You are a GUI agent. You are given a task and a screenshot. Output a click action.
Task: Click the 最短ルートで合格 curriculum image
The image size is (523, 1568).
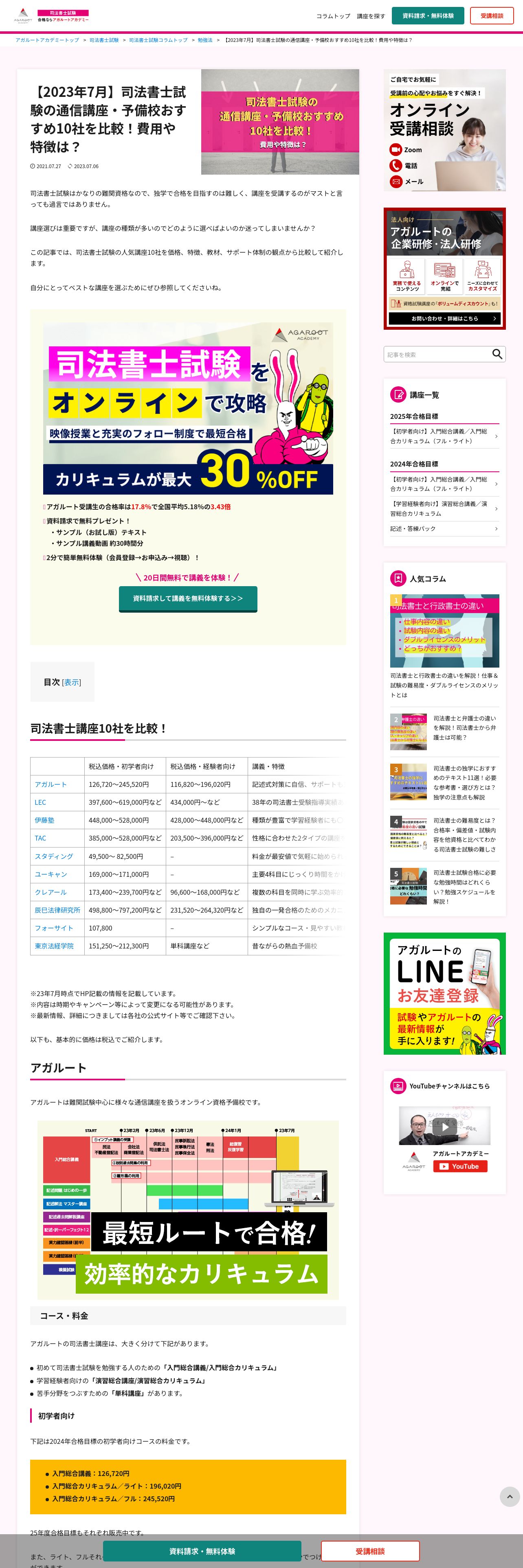click(188, 1210)
